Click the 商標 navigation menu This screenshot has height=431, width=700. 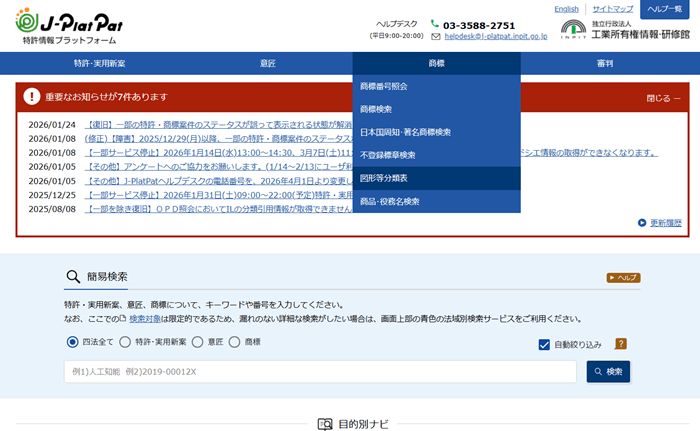tap(437, 63)
